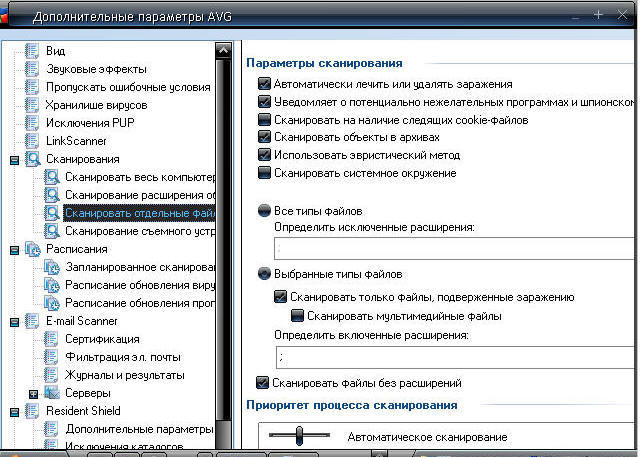Click the Хранилище вирусов icon

(32, 105)
